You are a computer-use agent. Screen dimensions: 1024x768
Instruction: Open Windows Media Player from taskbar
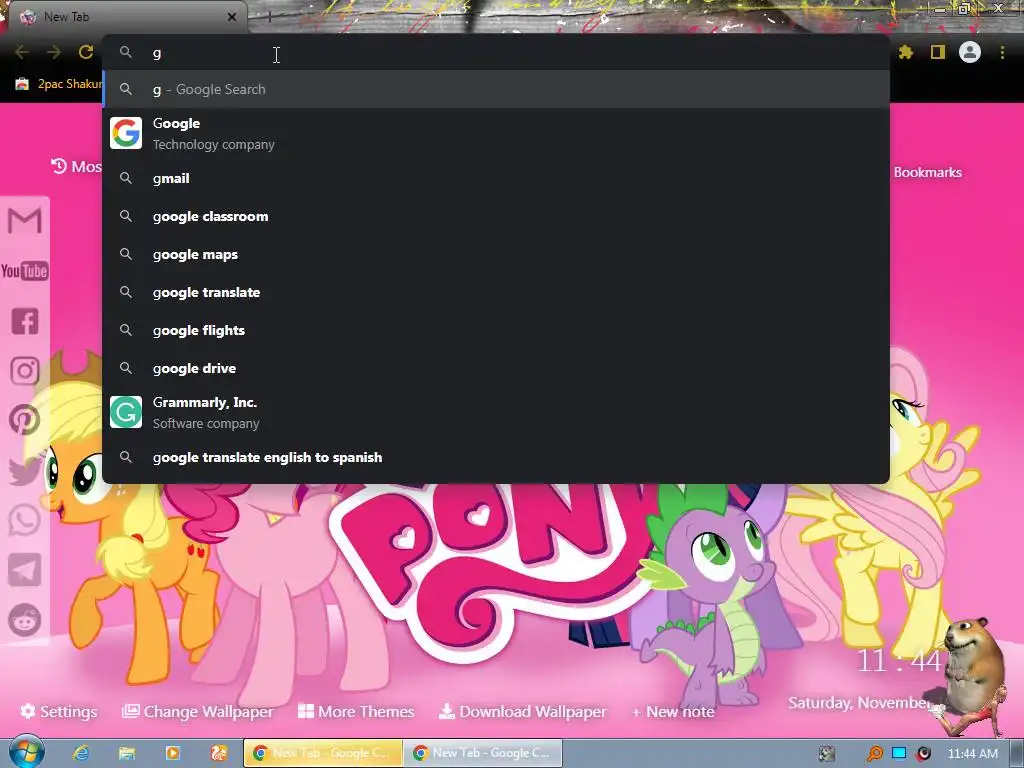coord(173,753)
